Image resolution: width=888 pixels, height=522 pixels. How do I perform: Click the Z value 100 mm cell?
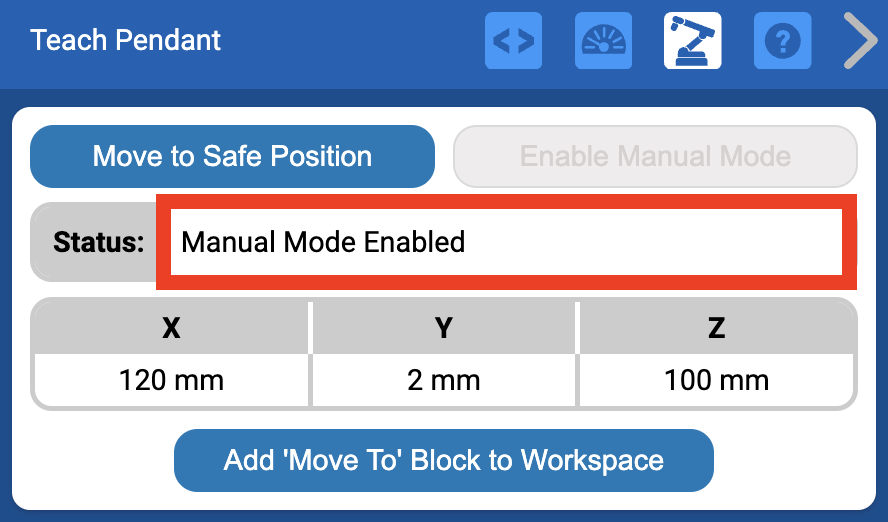[716, 380]
